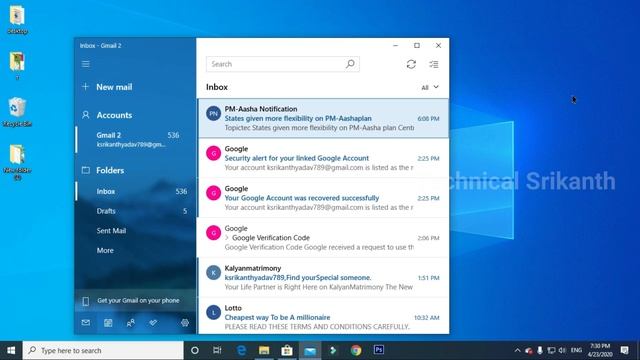This screenshot has height=360, width=640.
Task: Show More folders
Action: coord(135,250)
